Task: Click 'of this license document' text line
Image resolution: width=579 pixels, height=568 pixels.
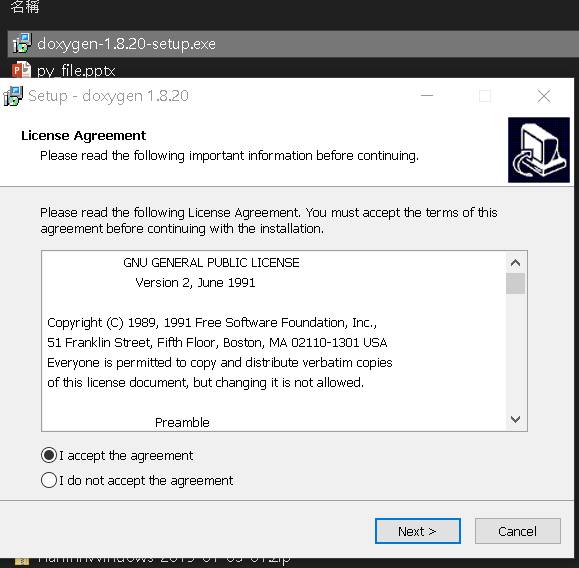Action: pos(206,383)
